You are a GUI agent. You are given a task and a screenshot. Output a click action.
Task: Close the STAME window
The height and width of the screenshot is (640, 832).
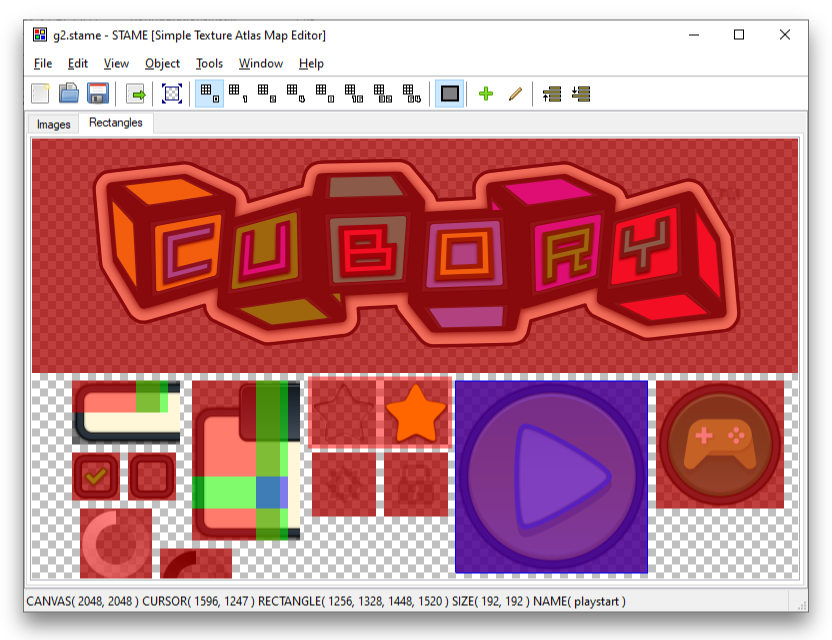pos(785,35)
